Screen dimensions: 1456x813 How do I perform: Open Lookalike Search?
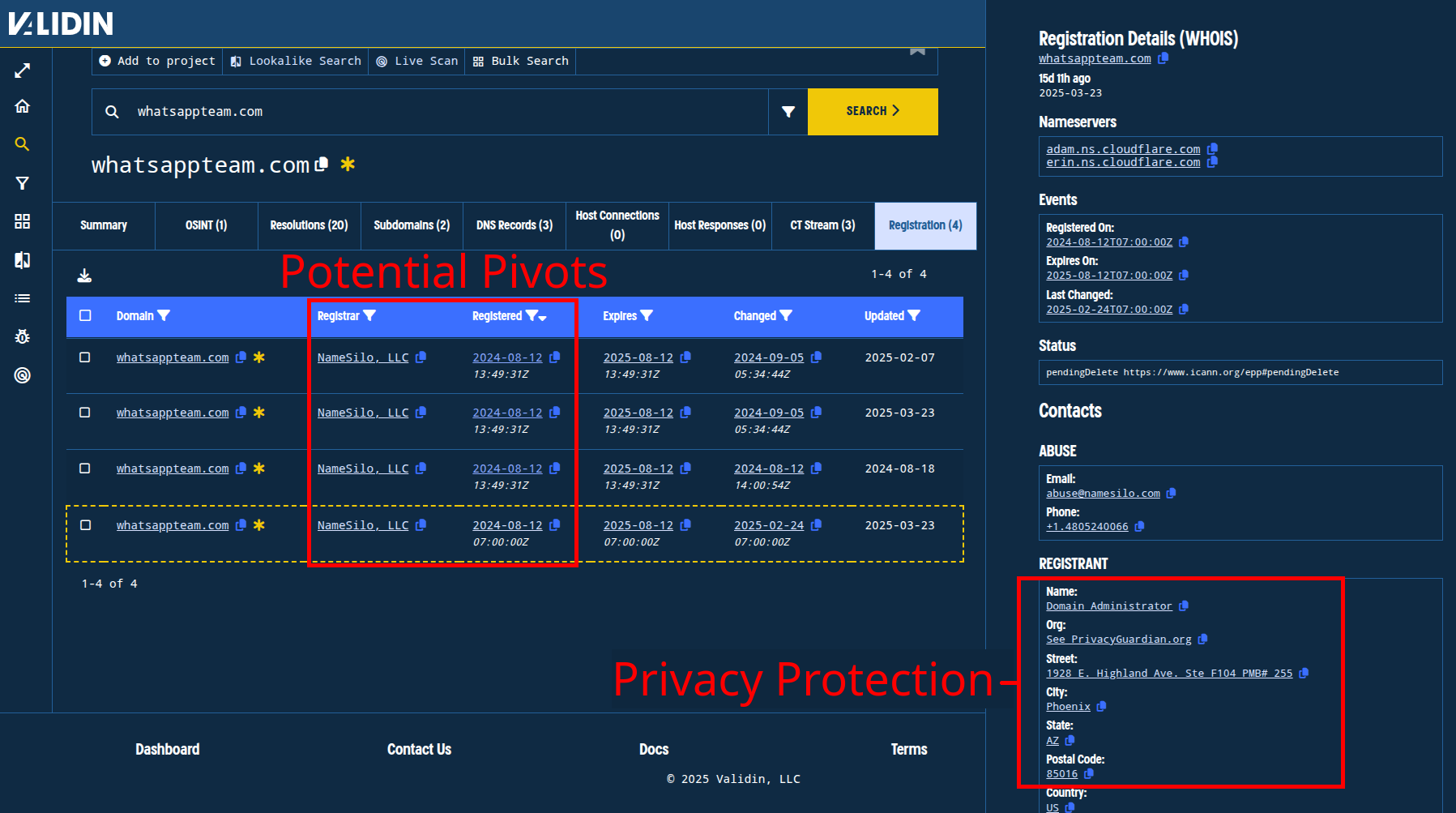[296, 61]
